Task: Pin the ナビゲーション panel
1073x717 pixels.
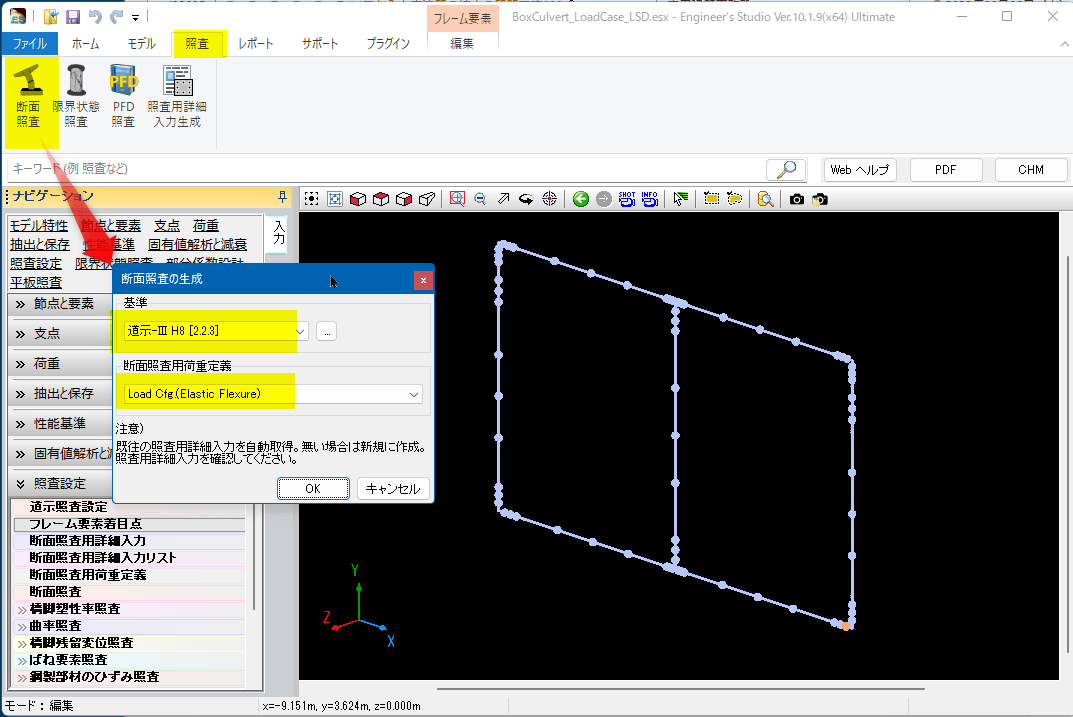Action: pos(282,196)
